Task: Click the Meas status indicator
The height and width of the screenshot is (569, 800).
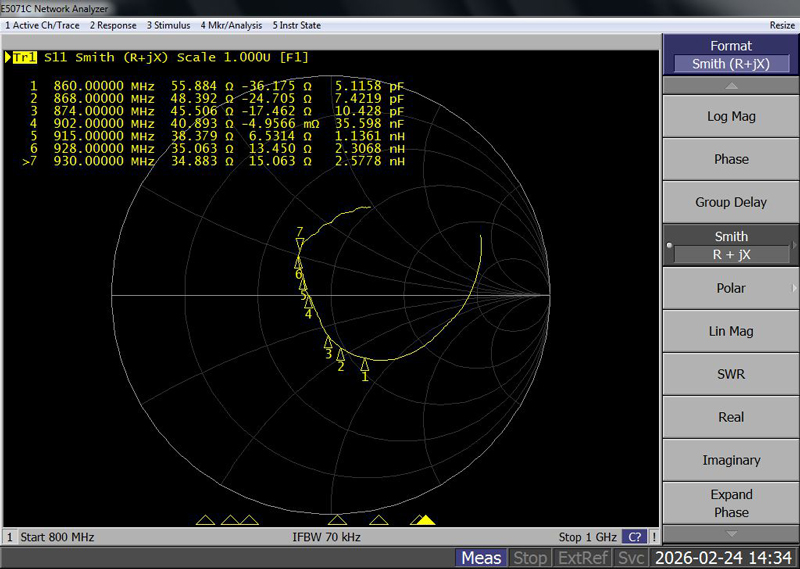Action: click(482, 558)
